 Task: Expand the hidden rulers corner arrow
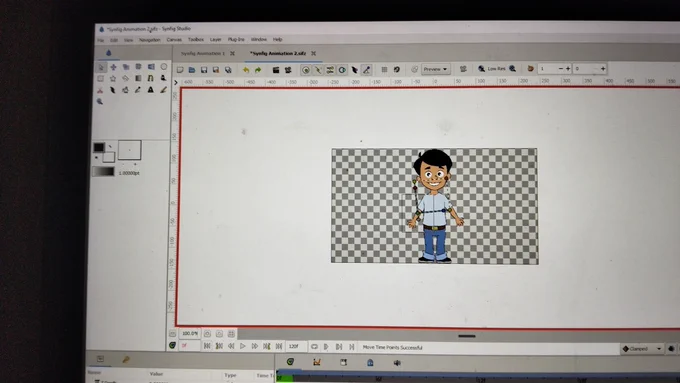[176, 82]
